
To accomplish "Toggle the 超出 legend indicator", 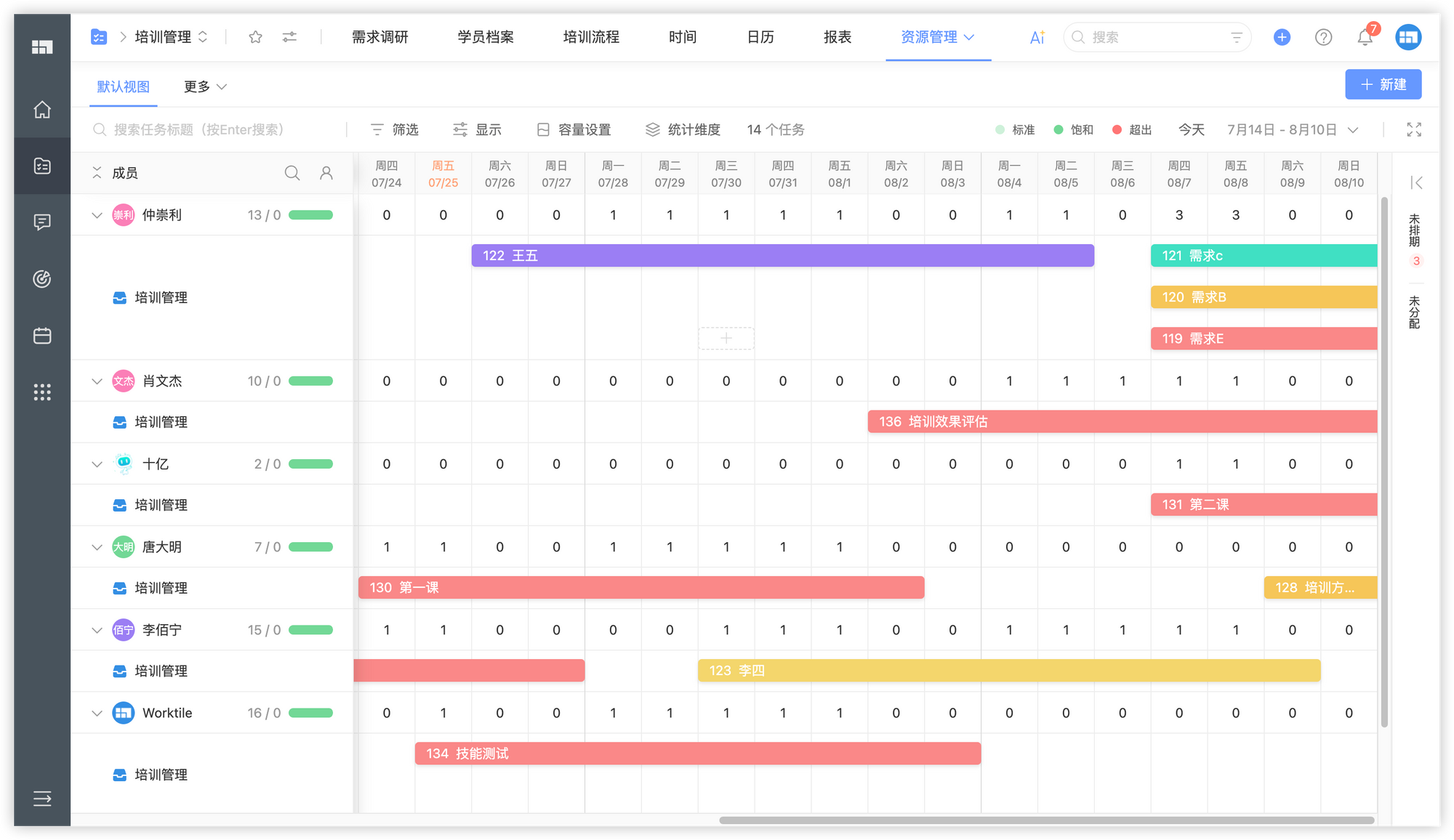I will (x=1132, y=129).
